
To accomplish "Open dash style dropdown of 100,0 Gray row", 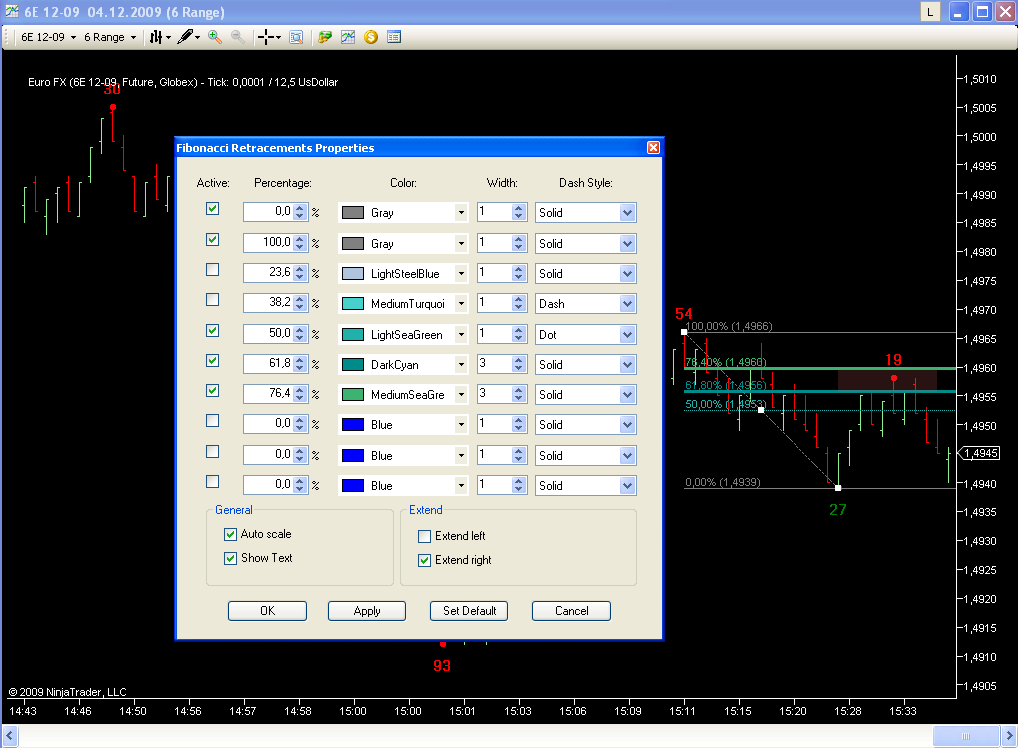I will (x=627, y=244).
